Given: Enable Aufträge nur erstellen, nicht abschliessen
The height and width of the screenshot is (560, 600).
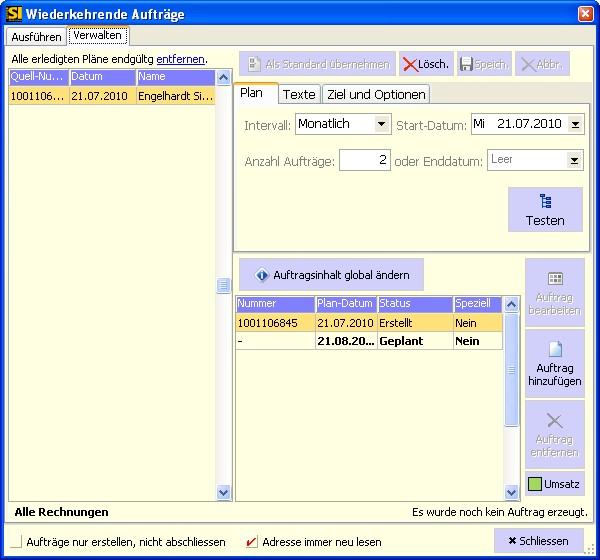Looking at the screenshot, I should pos(16,541).
